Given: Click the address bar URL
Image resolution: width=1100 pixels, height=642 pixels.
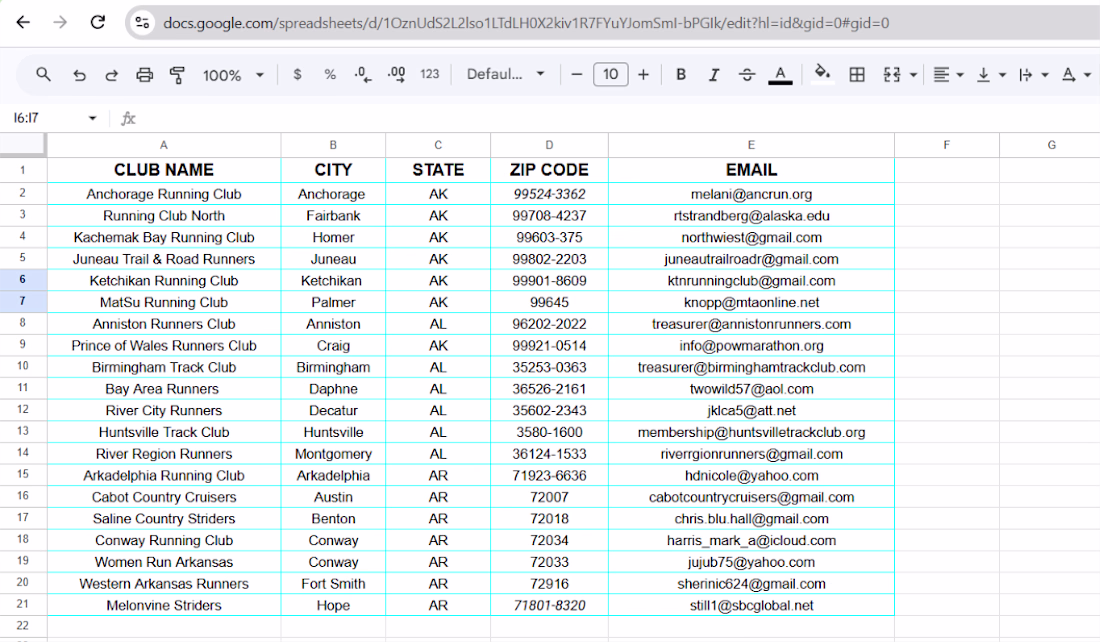Looking at the screenshot, I should tap(526, 23).
